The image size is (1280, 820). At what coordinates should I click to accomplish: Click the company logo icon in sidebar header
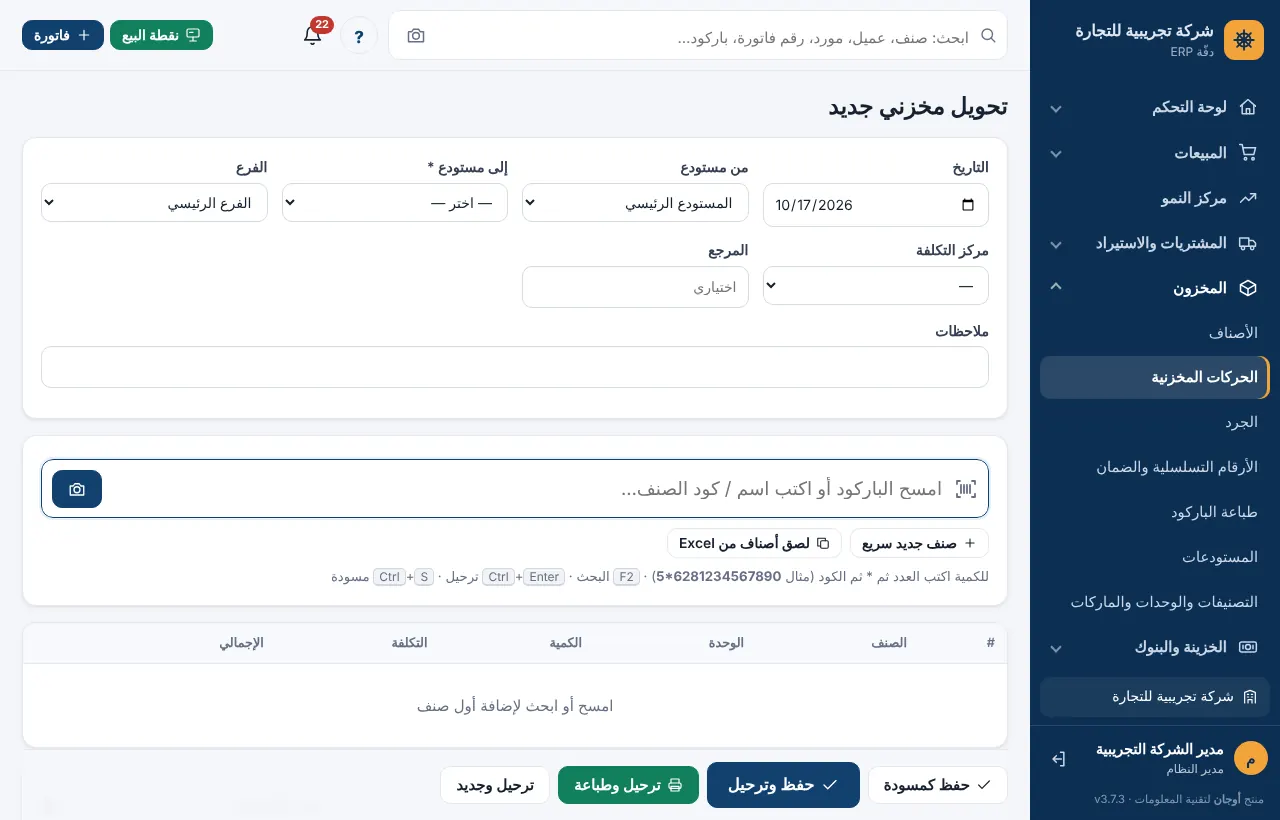click(1244, 40)
